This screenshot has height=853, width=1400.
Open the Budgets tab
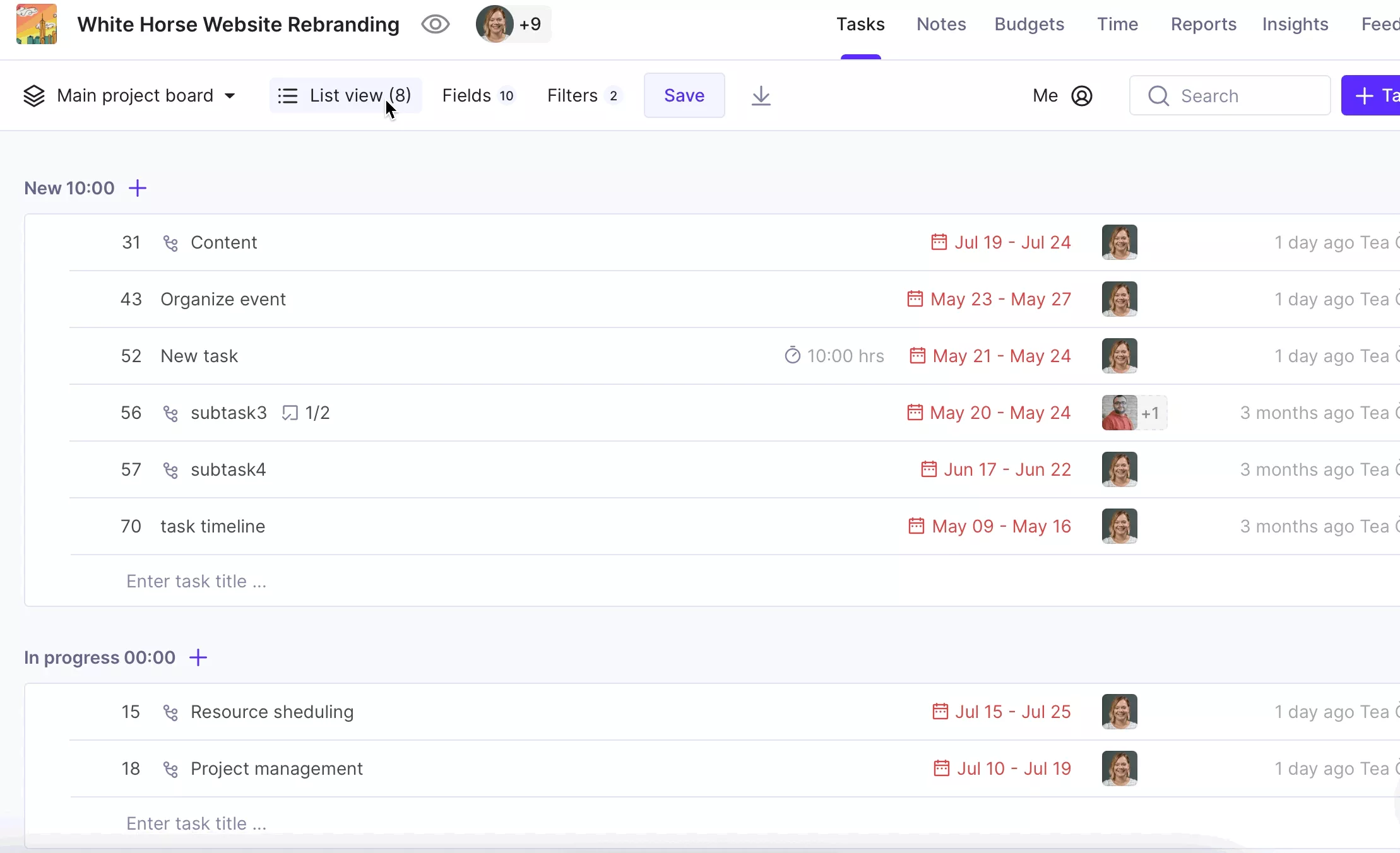pos(1029,24)
